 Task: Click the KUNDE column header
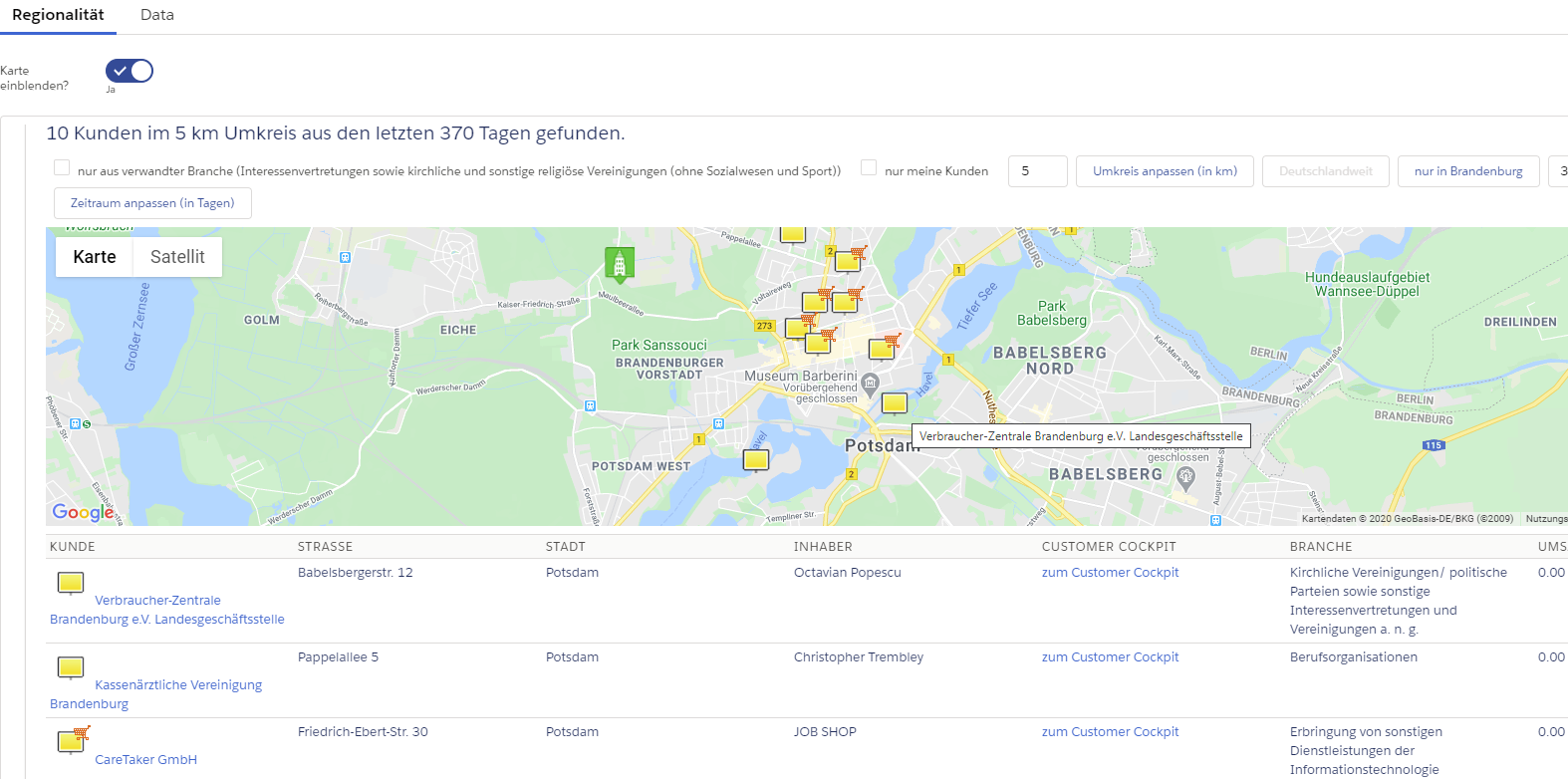tap(73, 547)
